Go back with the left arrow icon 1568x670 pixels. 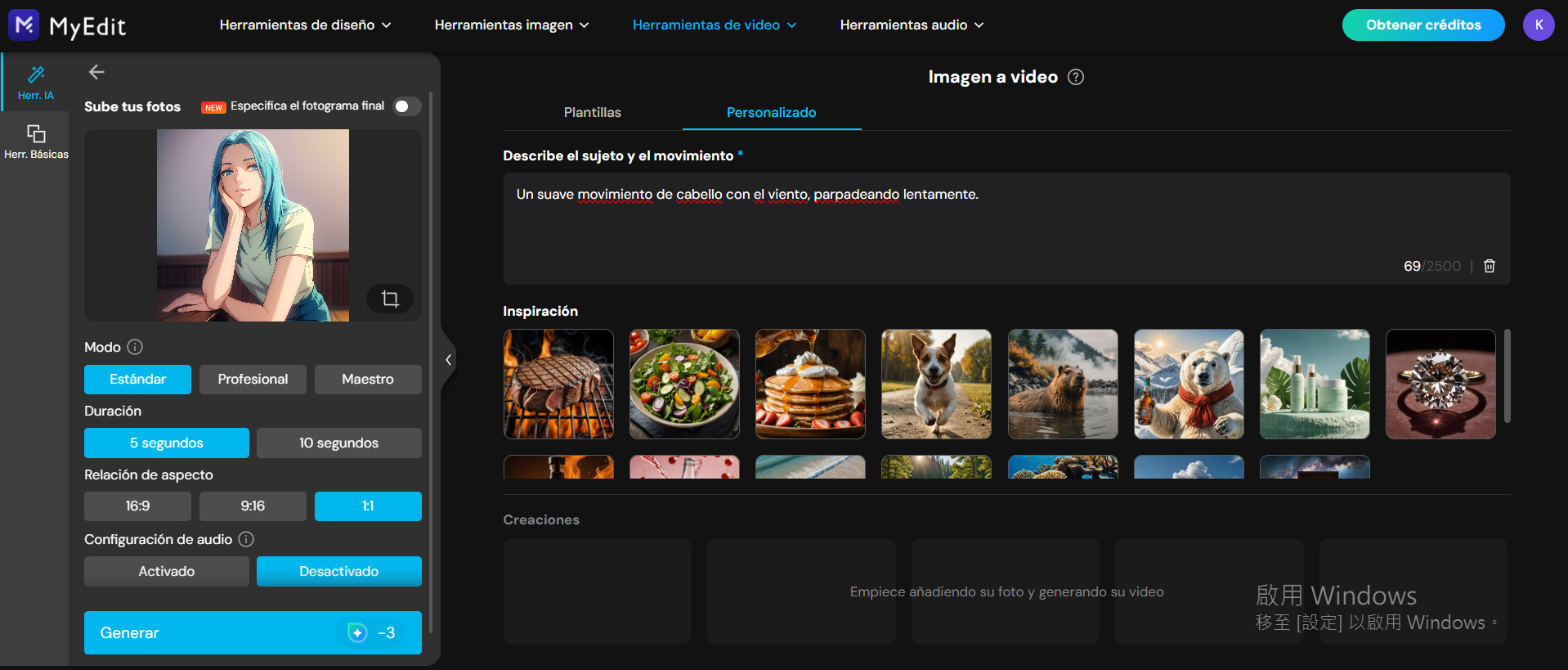tap(96, 72)
